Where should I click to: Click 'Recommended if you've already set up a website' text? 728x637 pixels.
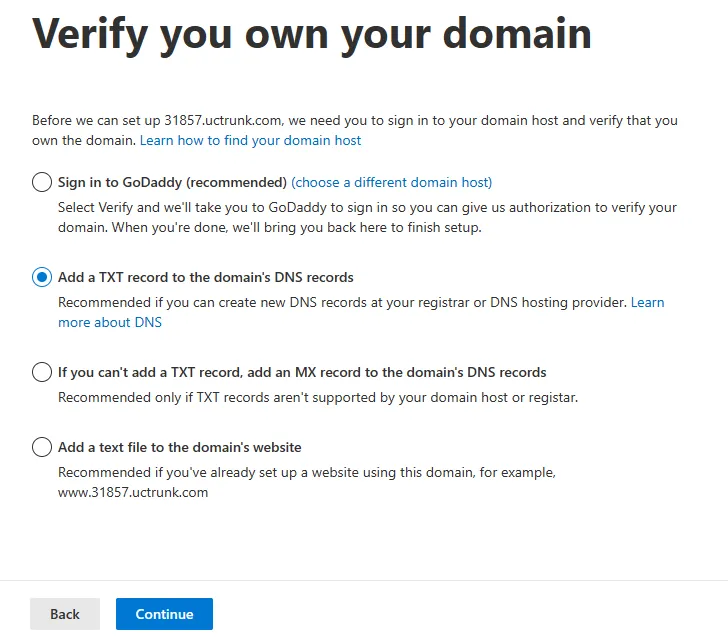tap(306, 472)
